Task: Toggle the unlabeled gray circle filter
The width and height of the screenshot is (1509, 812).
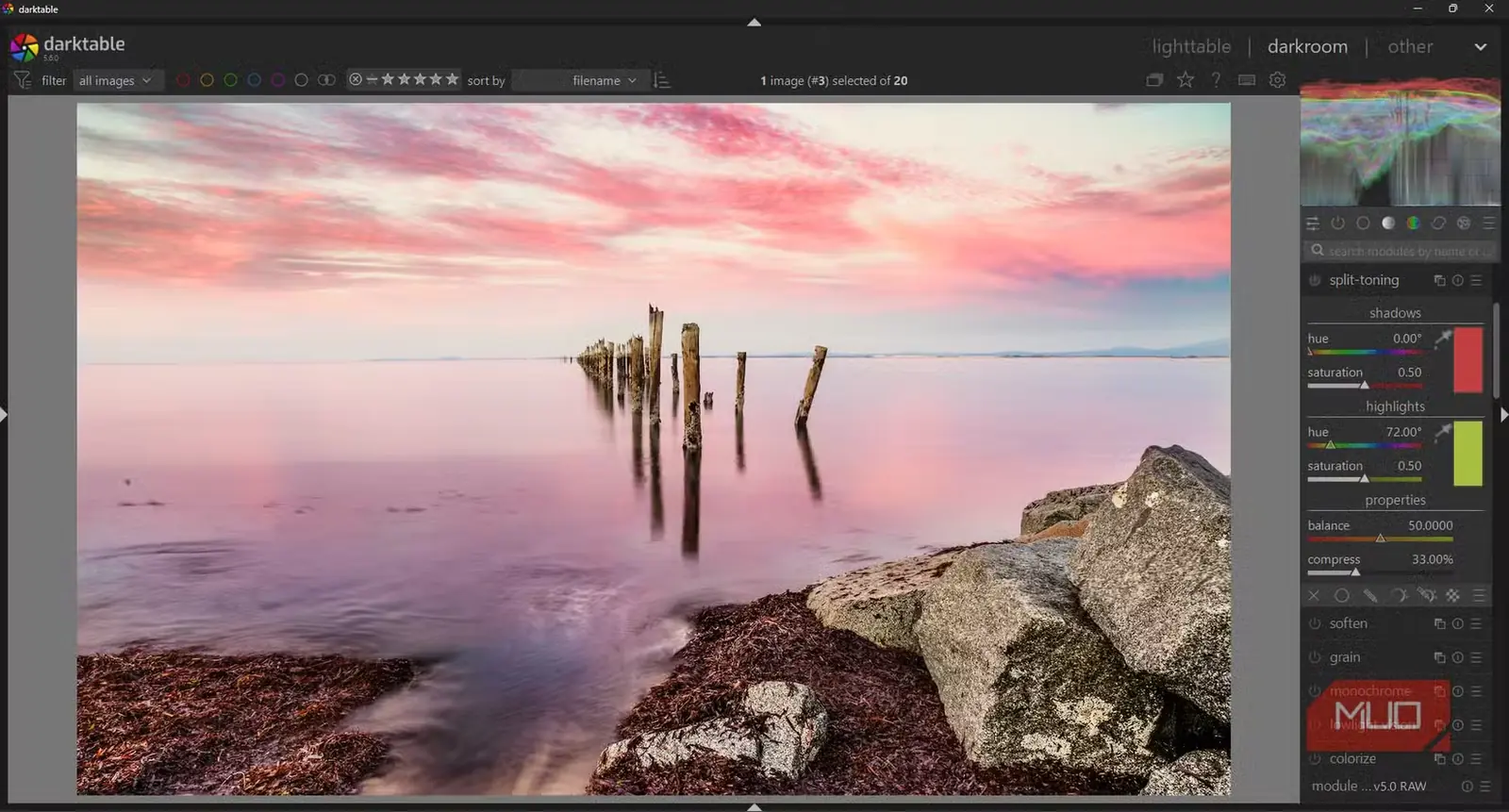Action: [301, 80]
